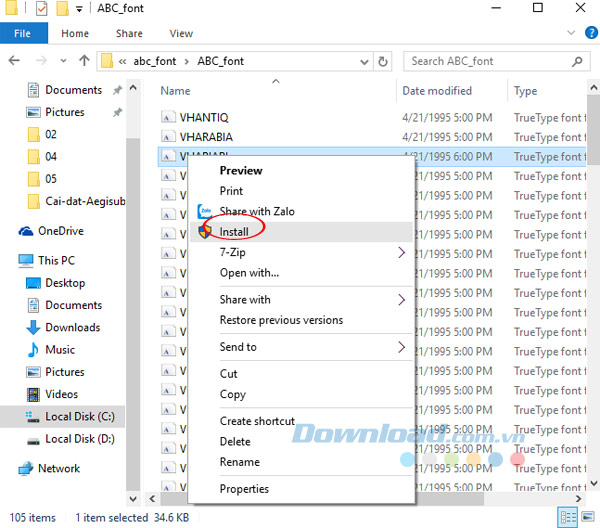Open the 02 folder

pyautogui.click(x=51, y=134)
